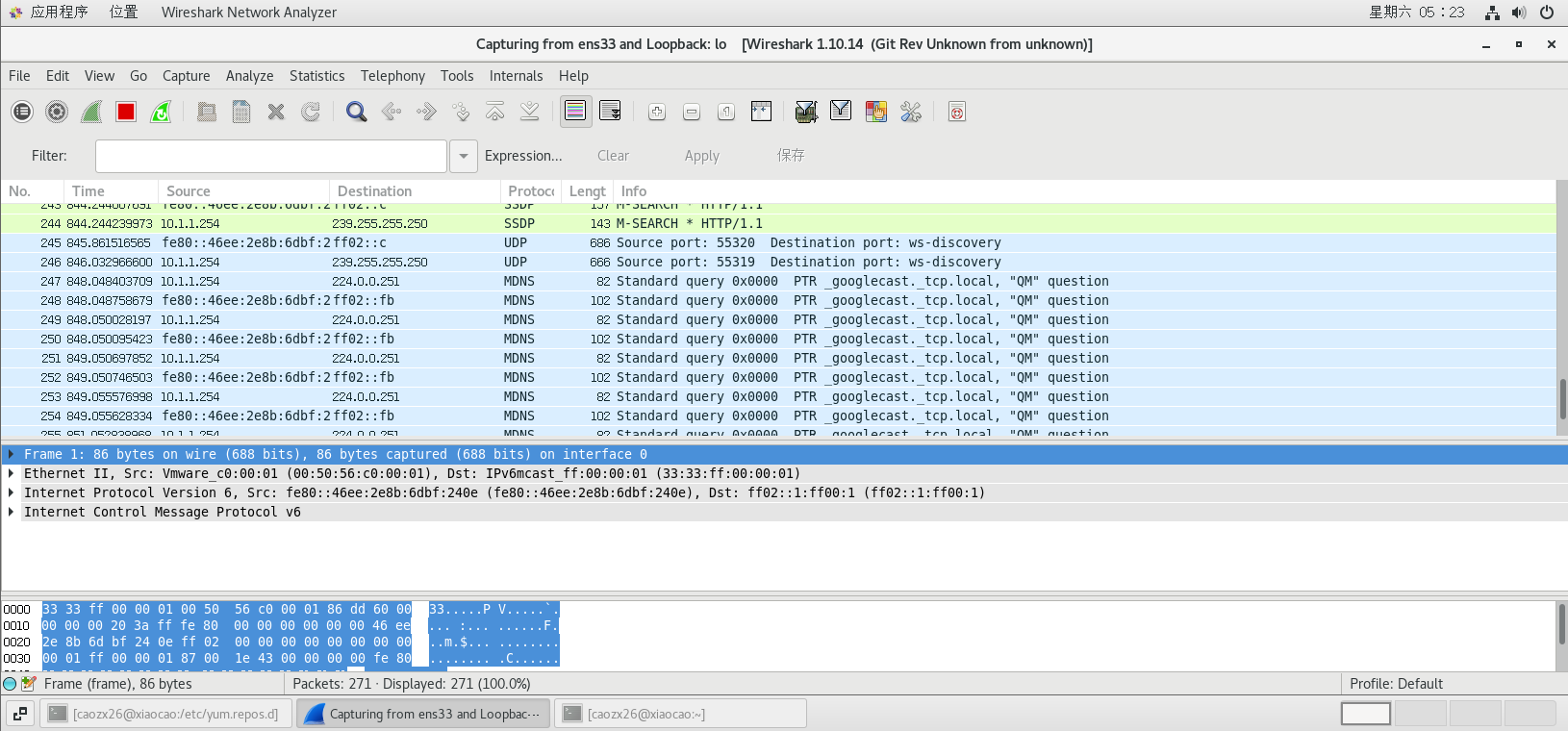Save this capture file icon

point(241,112)
